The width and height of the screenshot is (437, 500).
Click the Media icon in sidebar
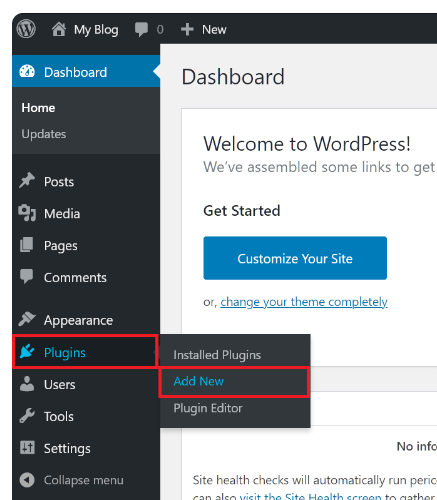pos(27,213)
